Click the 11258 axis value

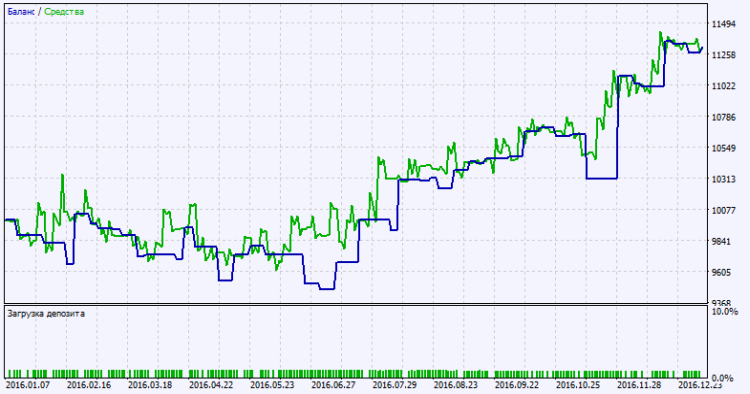(723, 55)
